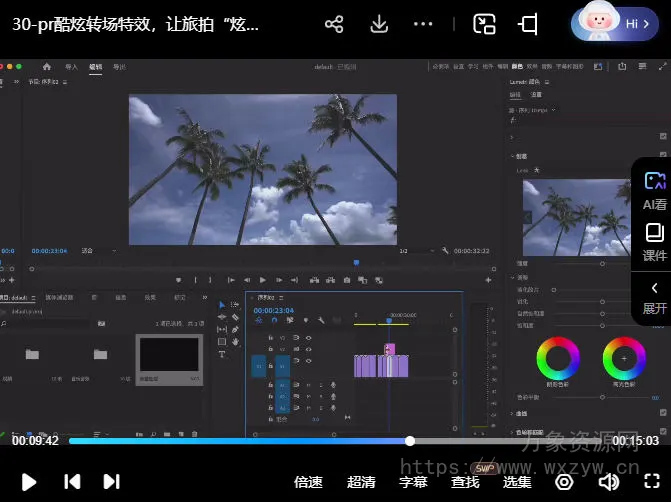Expand the side panel via 展开

654,298
